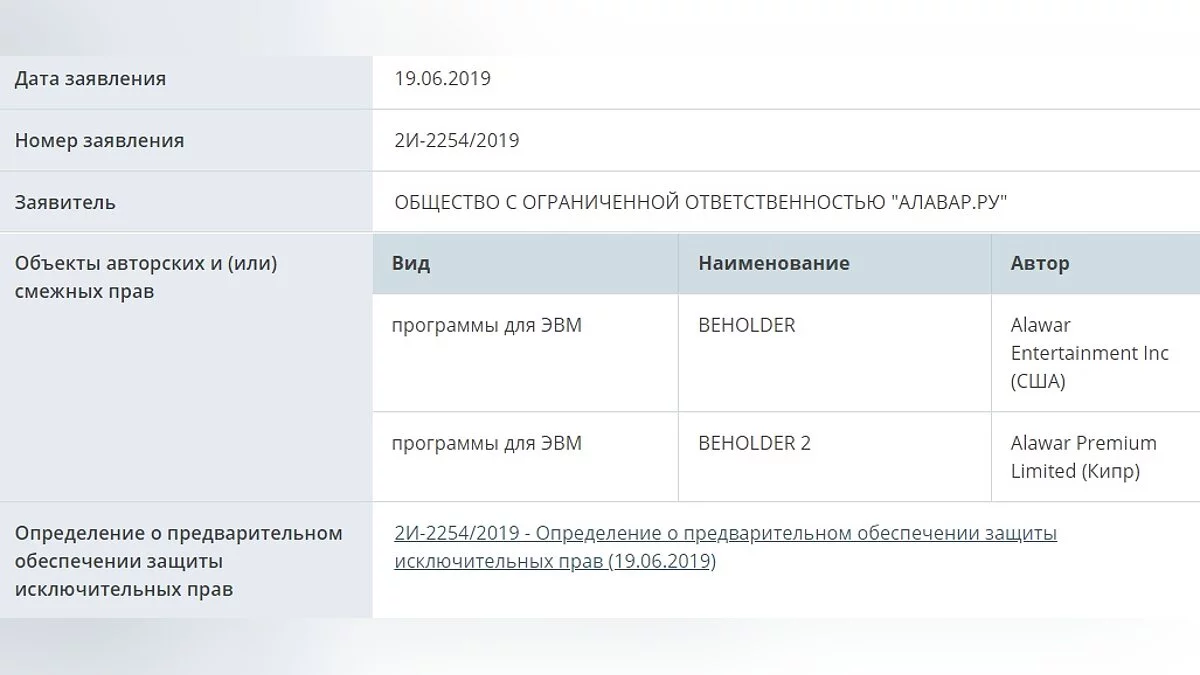The image size is (1200, 675).
Task: Click "(США)" in the first author cell
Action: point(1038,382)
